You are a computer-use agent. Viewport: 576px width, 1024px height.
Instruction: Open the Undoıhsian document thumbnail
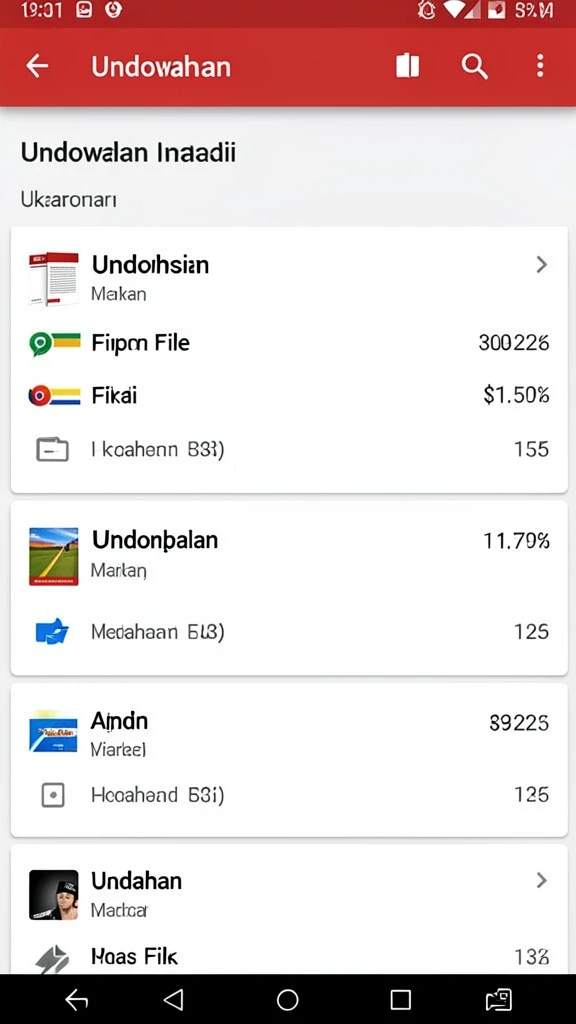pos(54,279)
